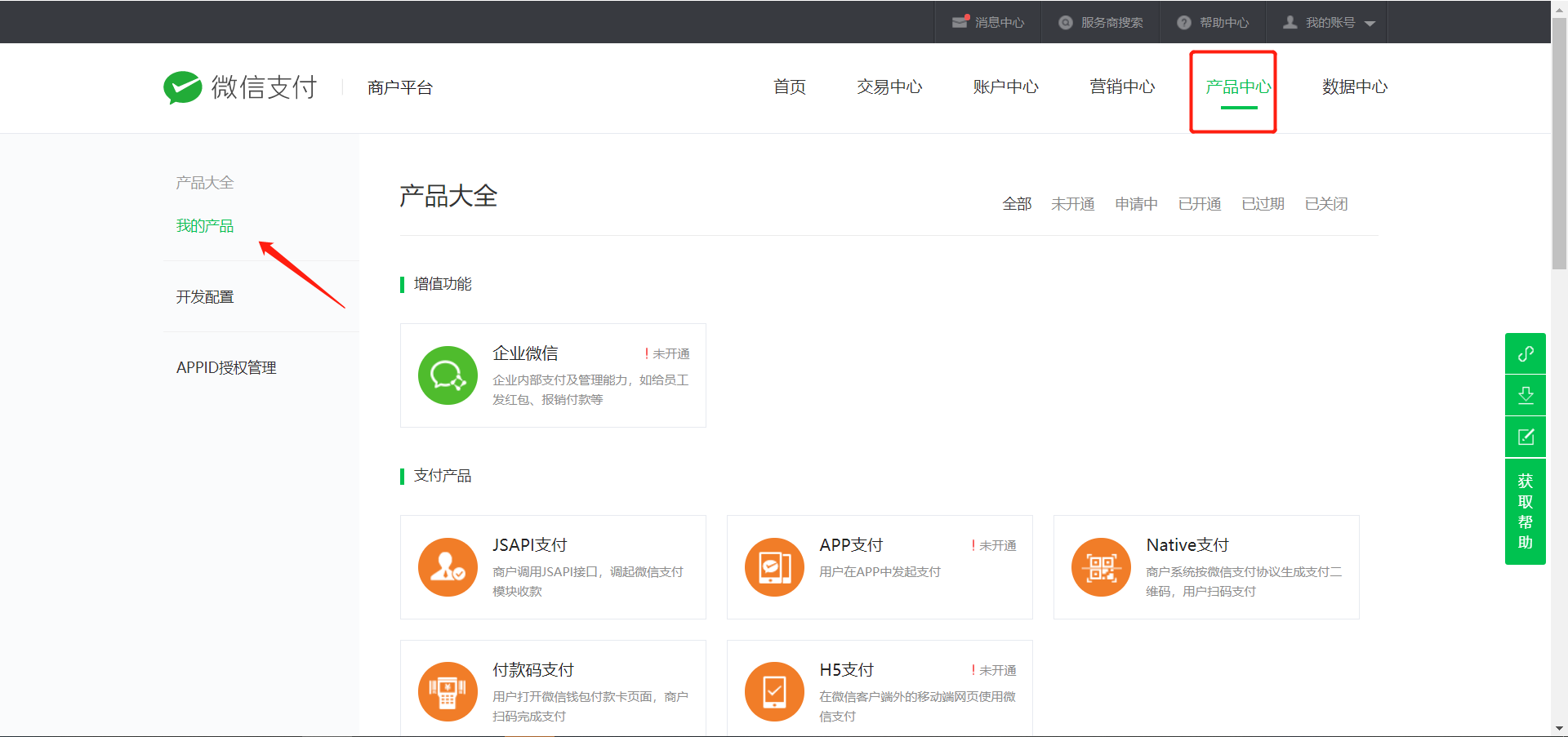Screen dimensions: 1568x737
Task: Click the 增值功能 section heading
Action: [443, 284]
